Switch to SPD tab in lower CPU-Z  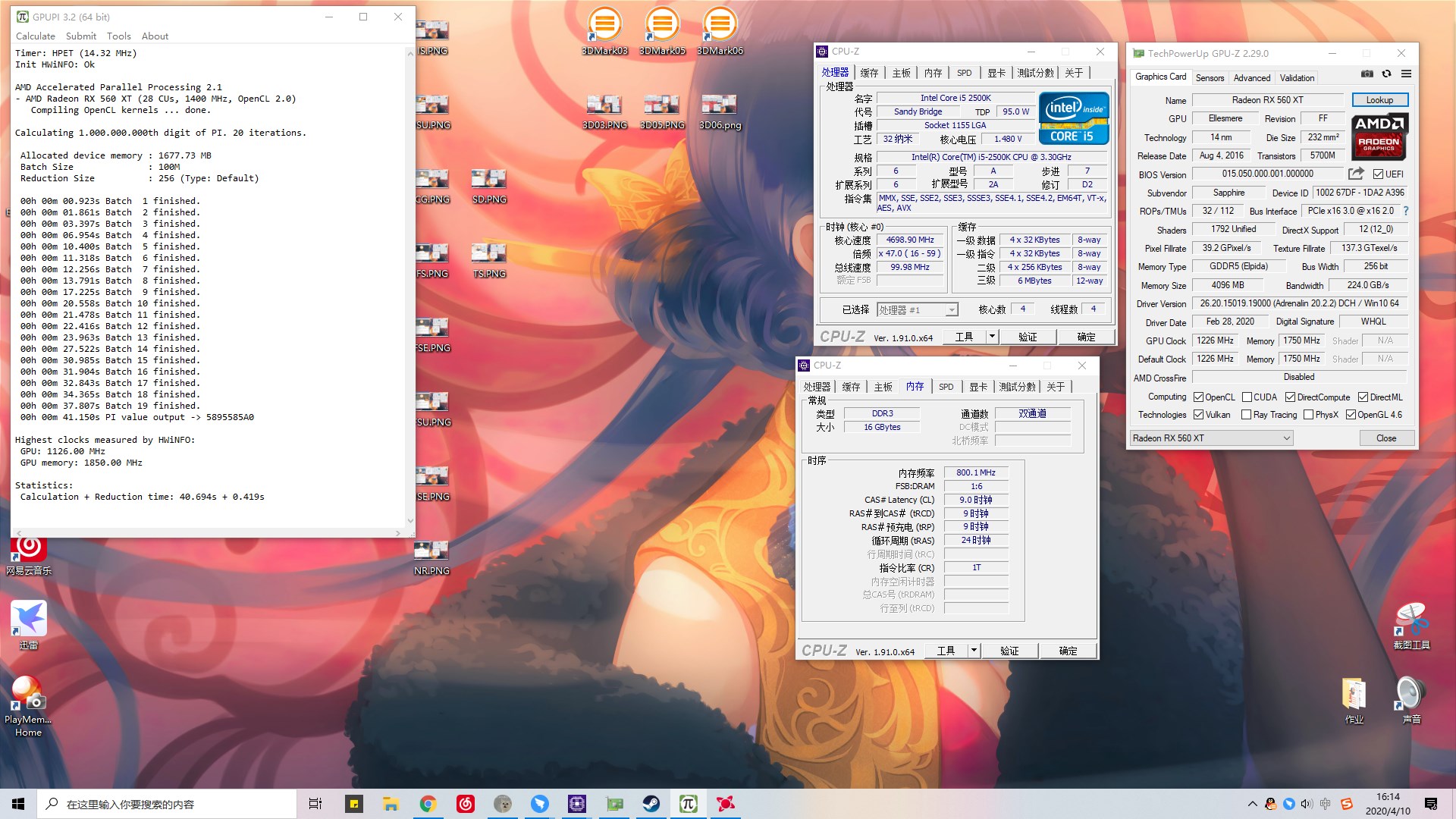[946, 387]
